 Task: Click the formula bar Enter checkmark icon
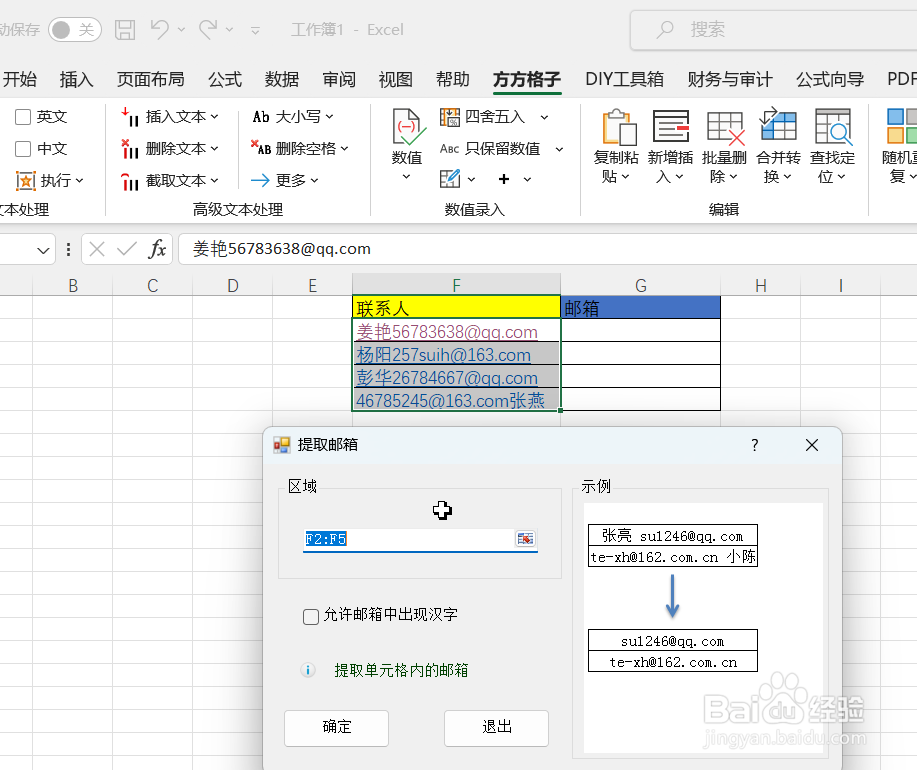[126, 250]
